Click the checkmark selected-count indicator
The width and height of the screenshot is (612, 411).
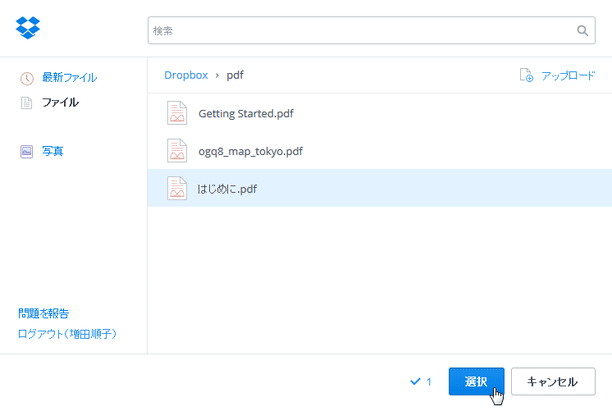[421, 381]
